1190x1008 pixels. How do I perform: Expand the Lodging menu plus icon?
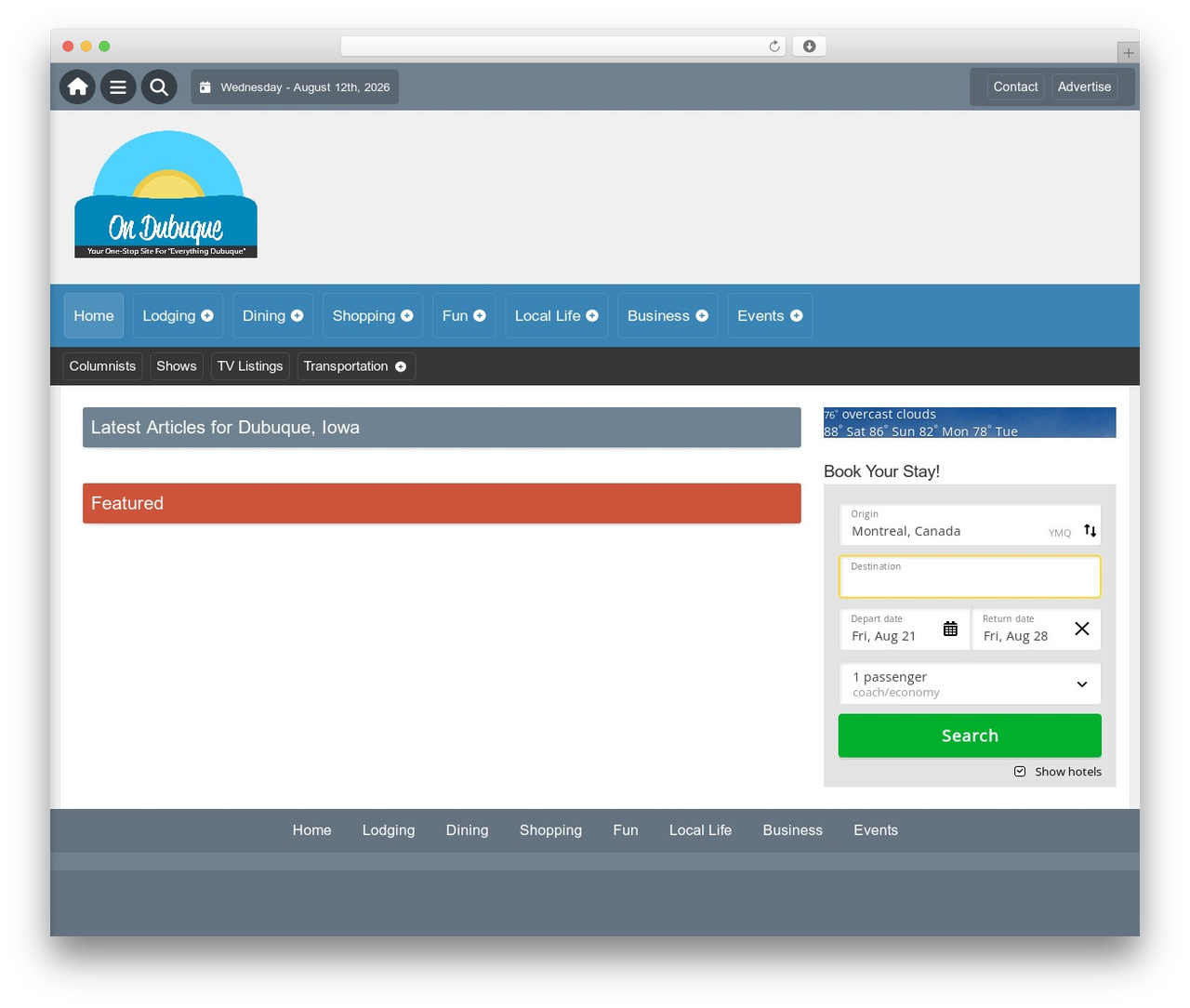point(207,316)
